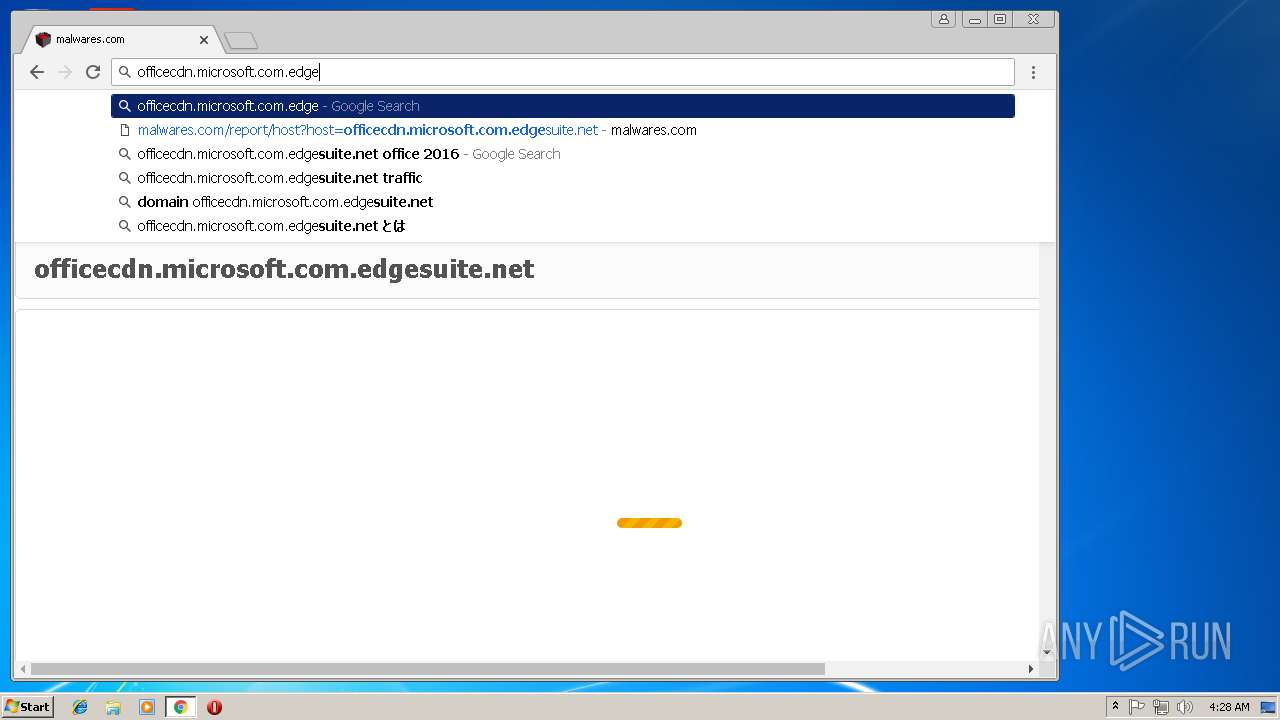Click the Show desktop button
The height and width of the screenshot is (720, 1280).
point(1268,707)
